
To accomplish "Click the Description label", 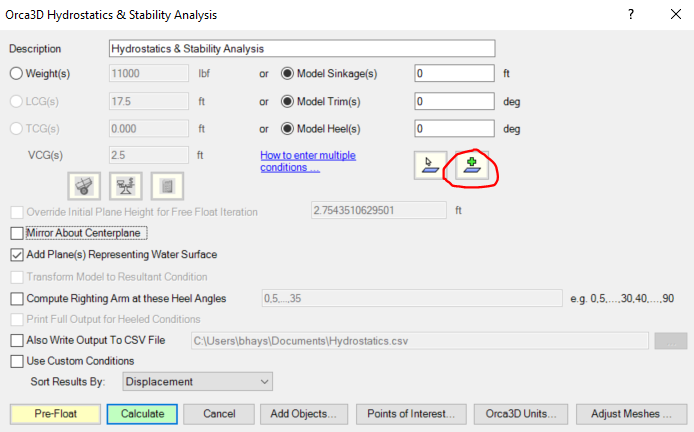I will (x=35, y=49).
